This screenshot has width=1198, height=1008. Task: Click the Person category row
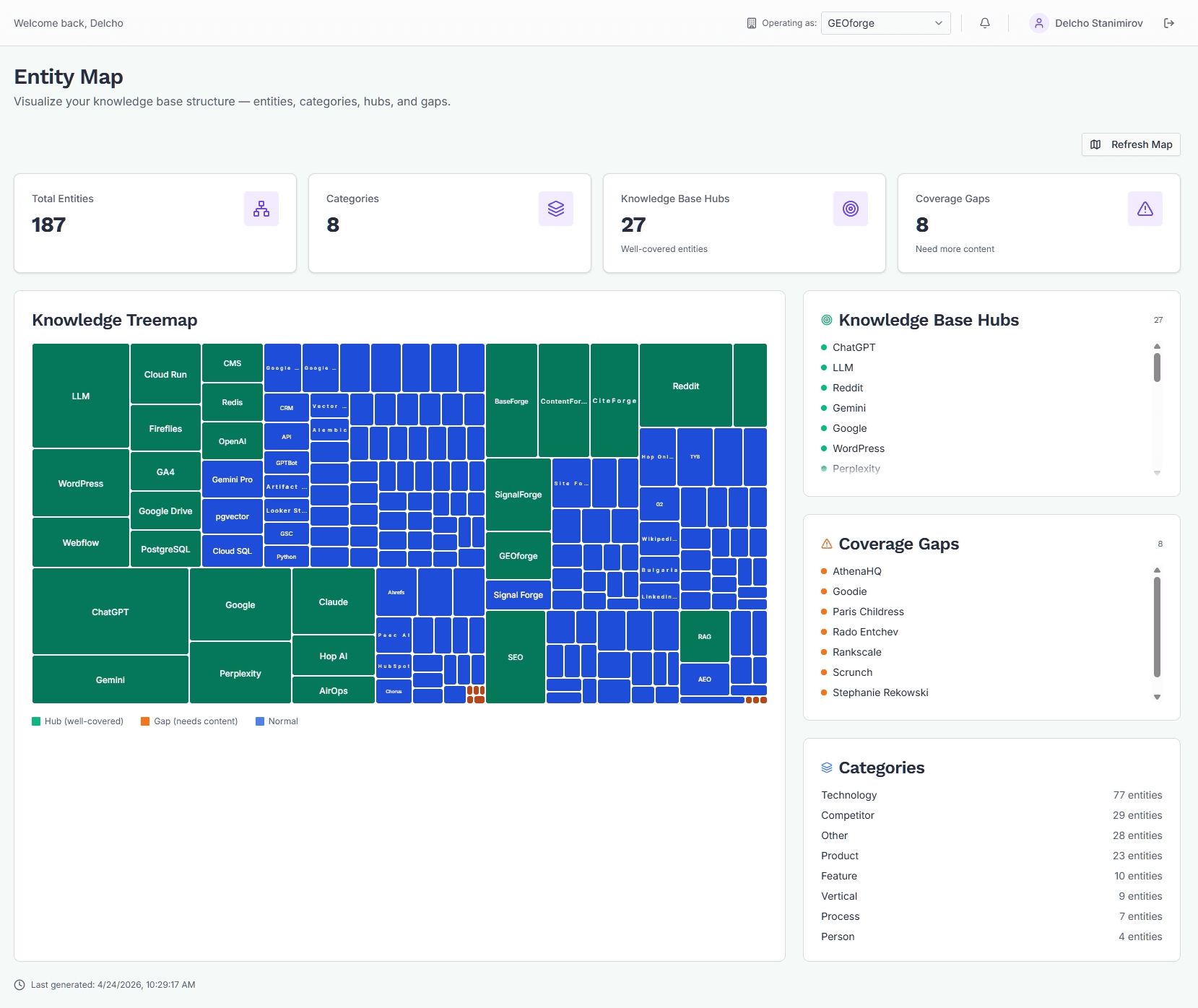pyautogui.click(x=991, y=937)
